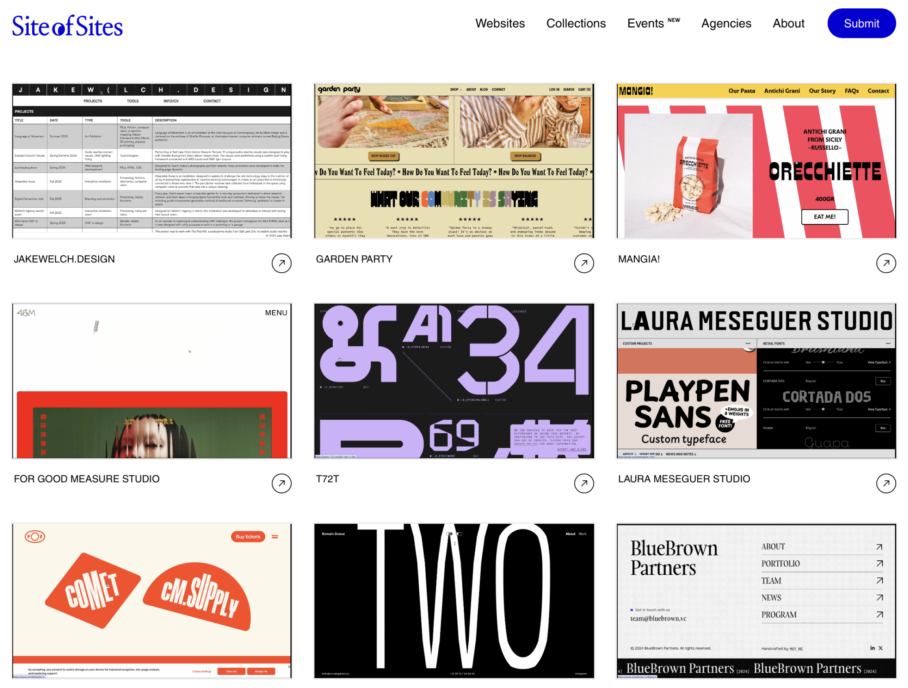Open the About page
Screen dimensions: 908x688
coord(788,23)
